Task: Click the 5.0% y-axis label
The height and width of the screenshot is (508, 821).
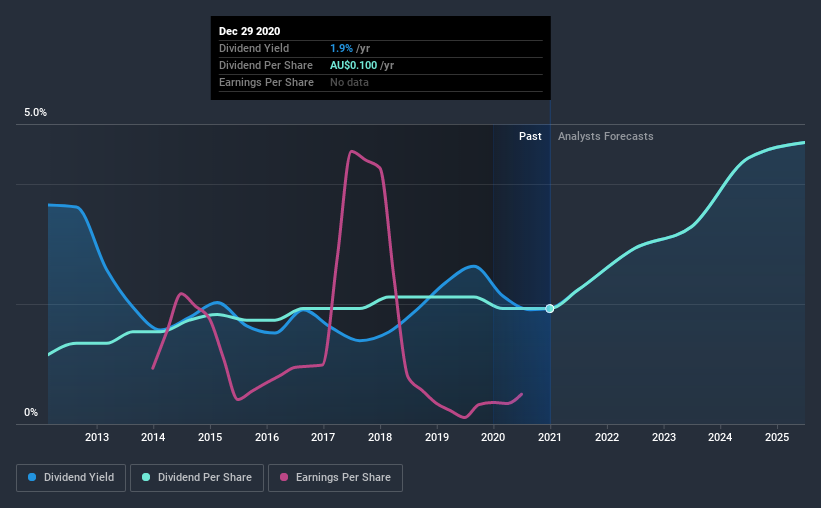Action: pos(35,113)
